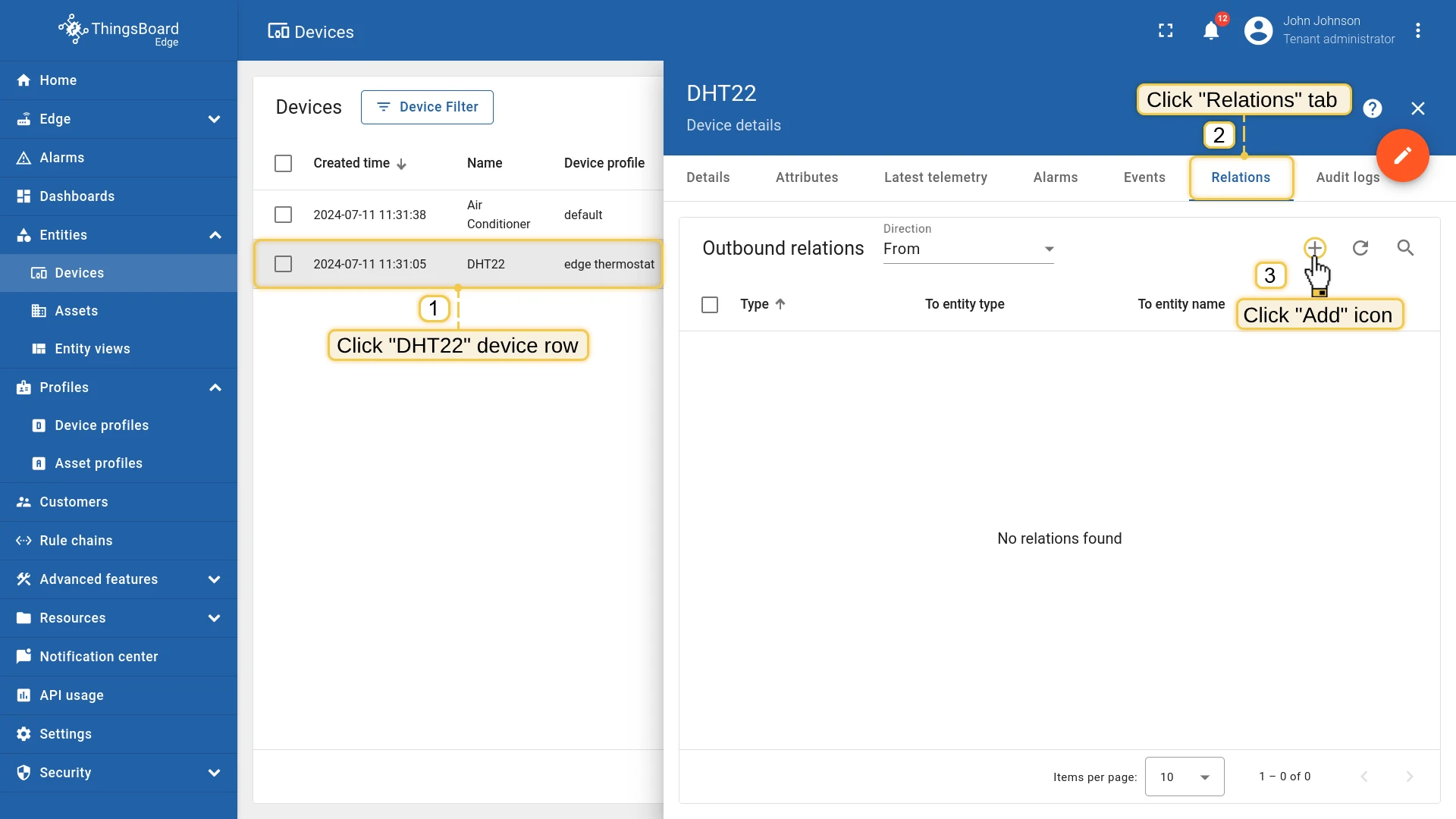This screenshot has width=1456, height=819.
Task: Open the Direction From dropdown
Action: [x=968, y=249]
